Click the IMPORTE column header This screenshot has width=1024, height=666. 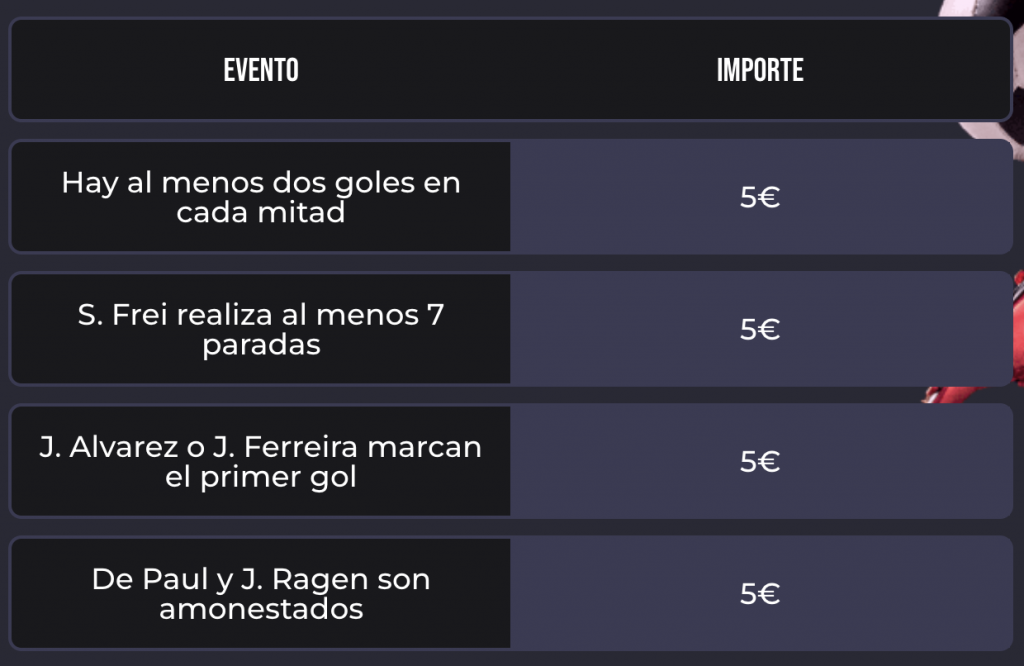pos(760,70)
